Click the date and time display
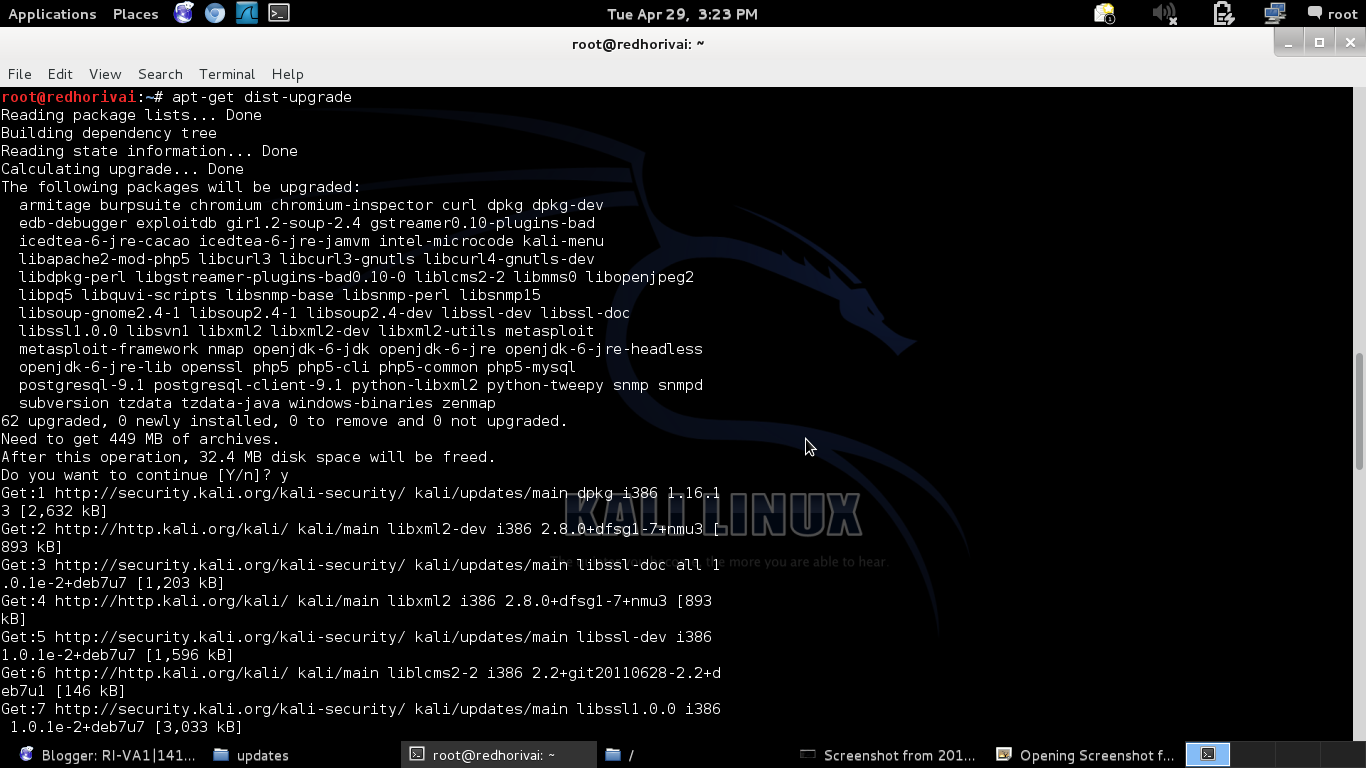Screen dimensions: 1366x768 pos(683,13)
